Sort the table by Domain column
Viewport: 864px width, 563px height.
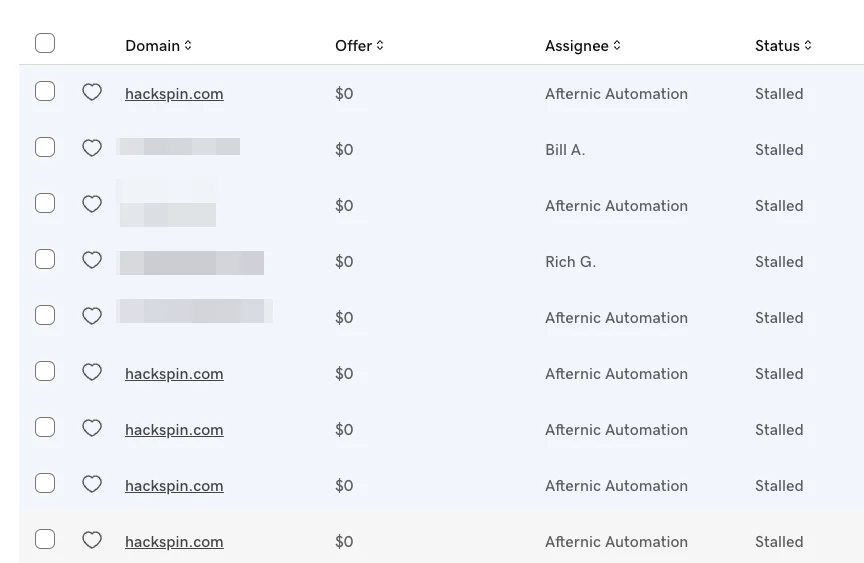(158, 46)
